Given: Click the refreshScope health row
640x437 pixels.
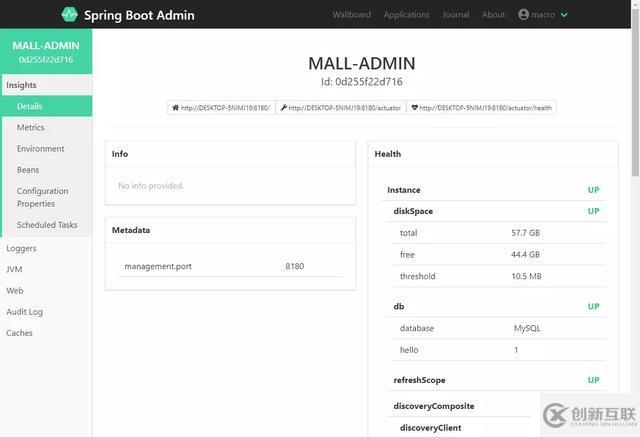Looking at the screenshot, I should pyautogui.click(x=496, y=380).
